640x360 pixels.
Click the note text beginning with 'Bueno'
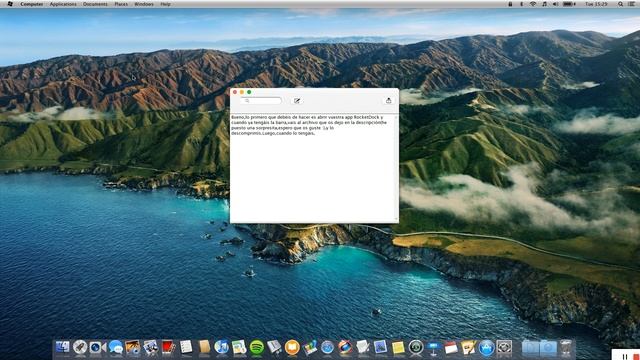[309, 125]
